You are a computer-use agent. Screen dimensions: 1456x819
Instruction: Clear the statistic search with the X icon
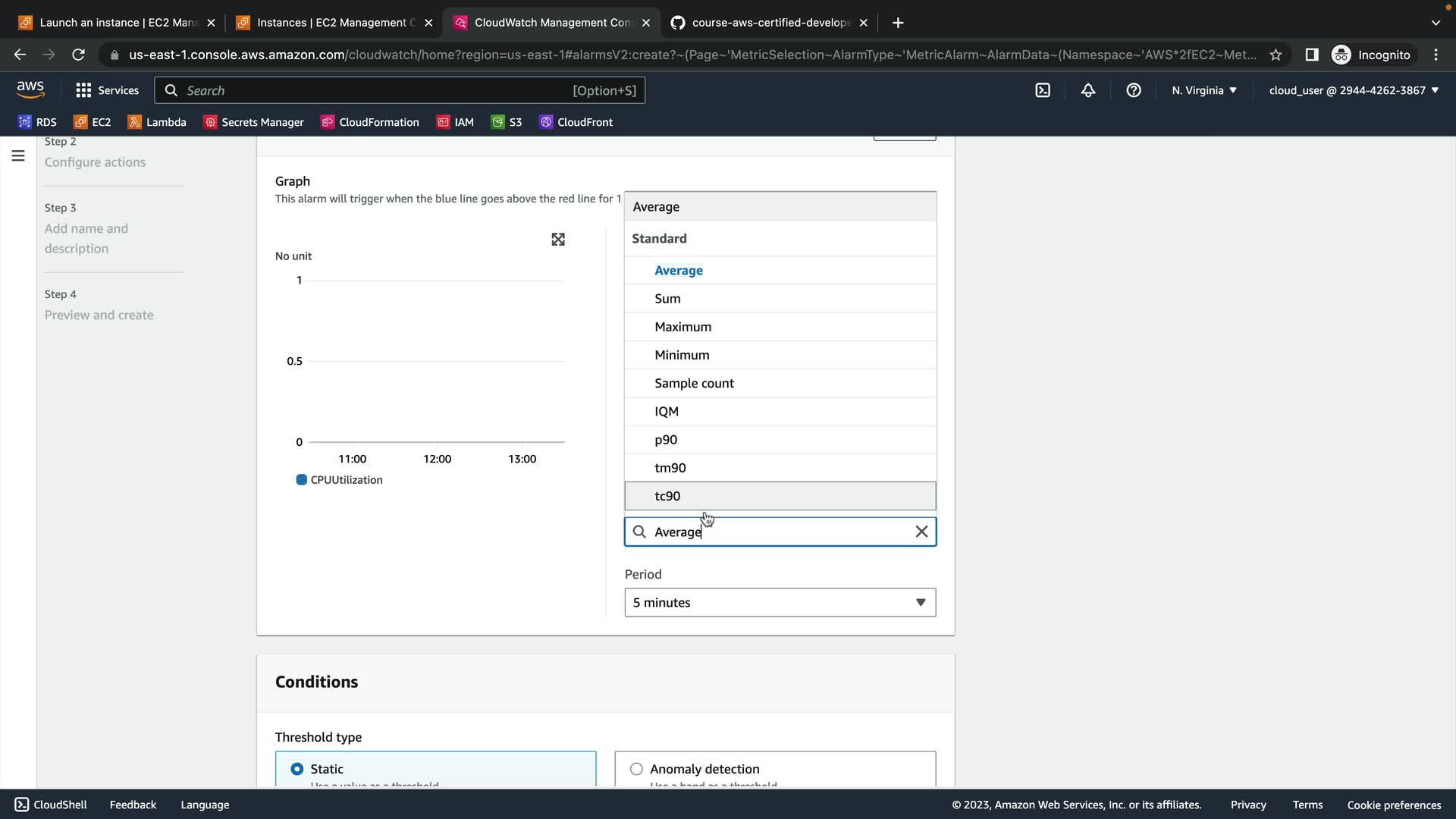click(x=921, y=532)
